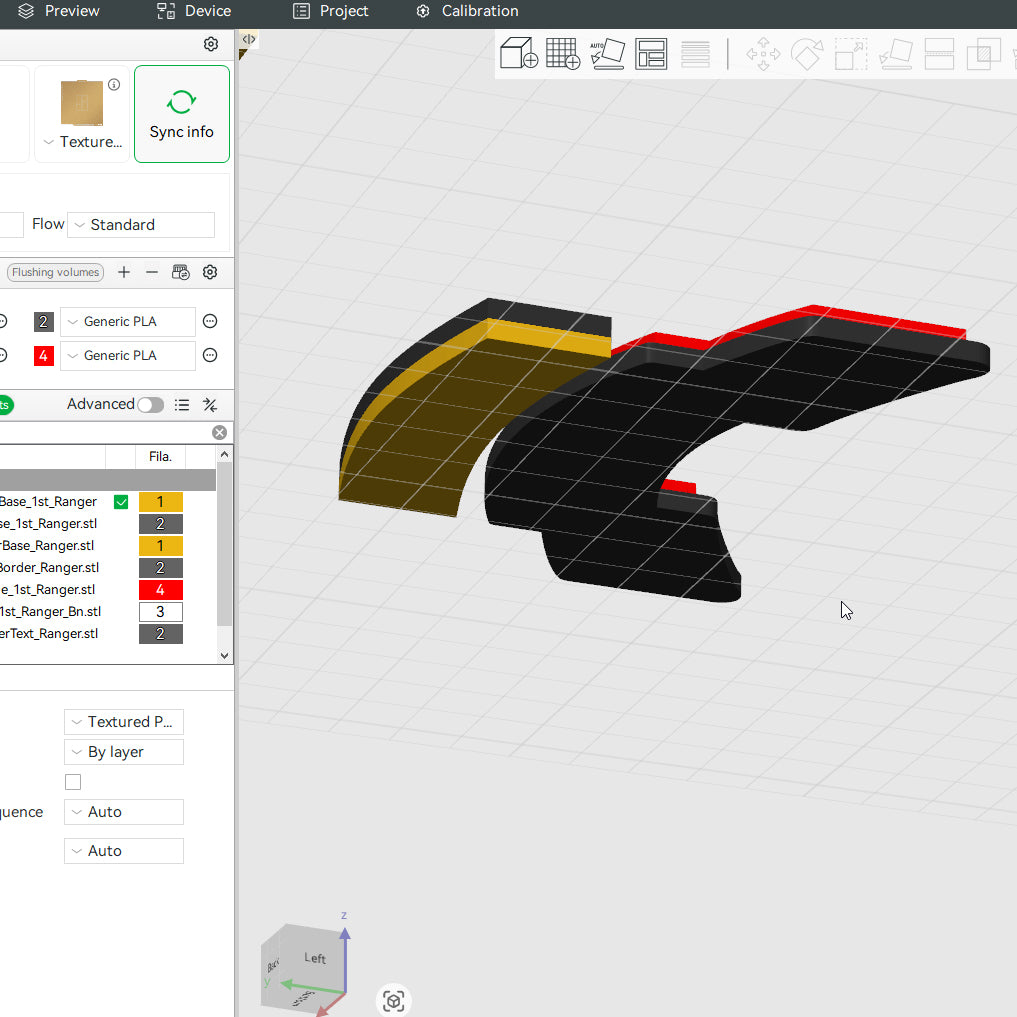Run auto-orient from the toolbar
Viewport: 1017px width, 1017px height.
pyautogui.click(x=608, y=54)
